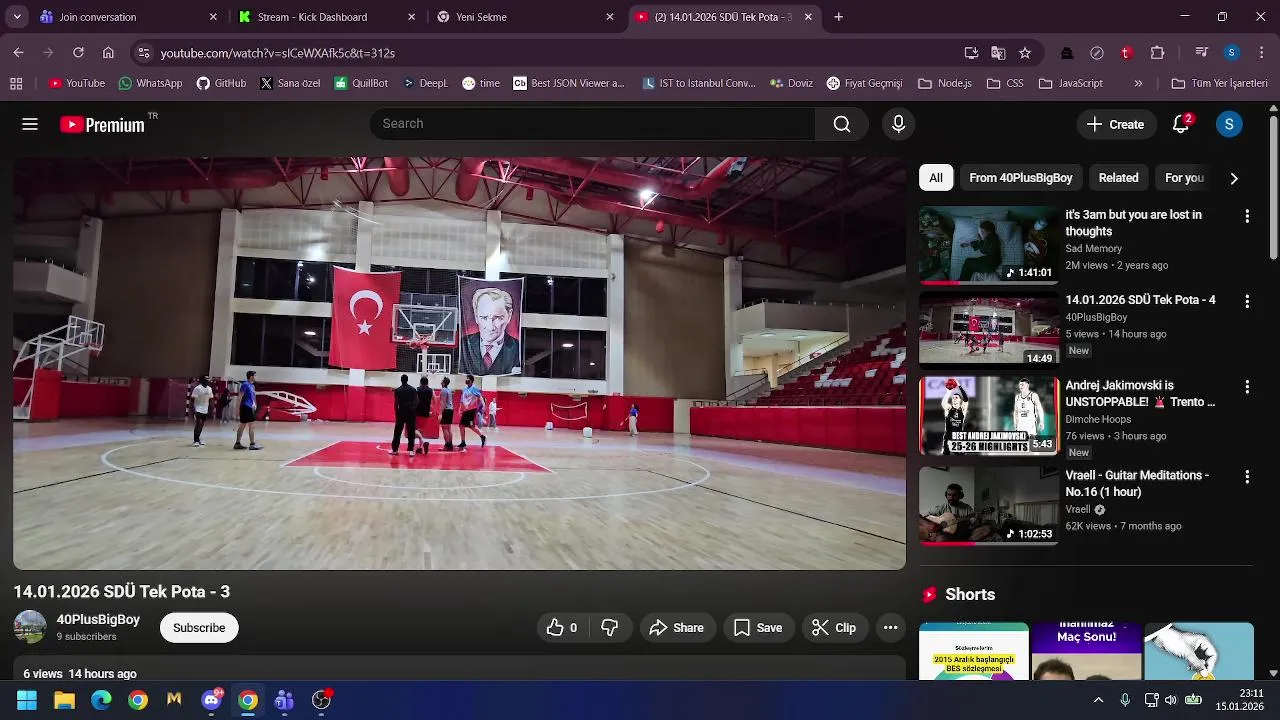
Task: Open Windows Start menu
Action: point(27,700)
